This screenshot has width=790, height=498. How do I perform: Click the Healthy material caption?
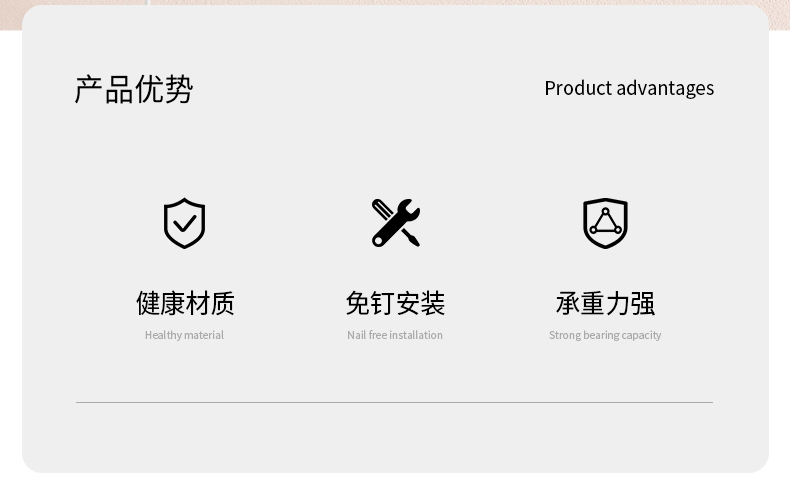184,335
